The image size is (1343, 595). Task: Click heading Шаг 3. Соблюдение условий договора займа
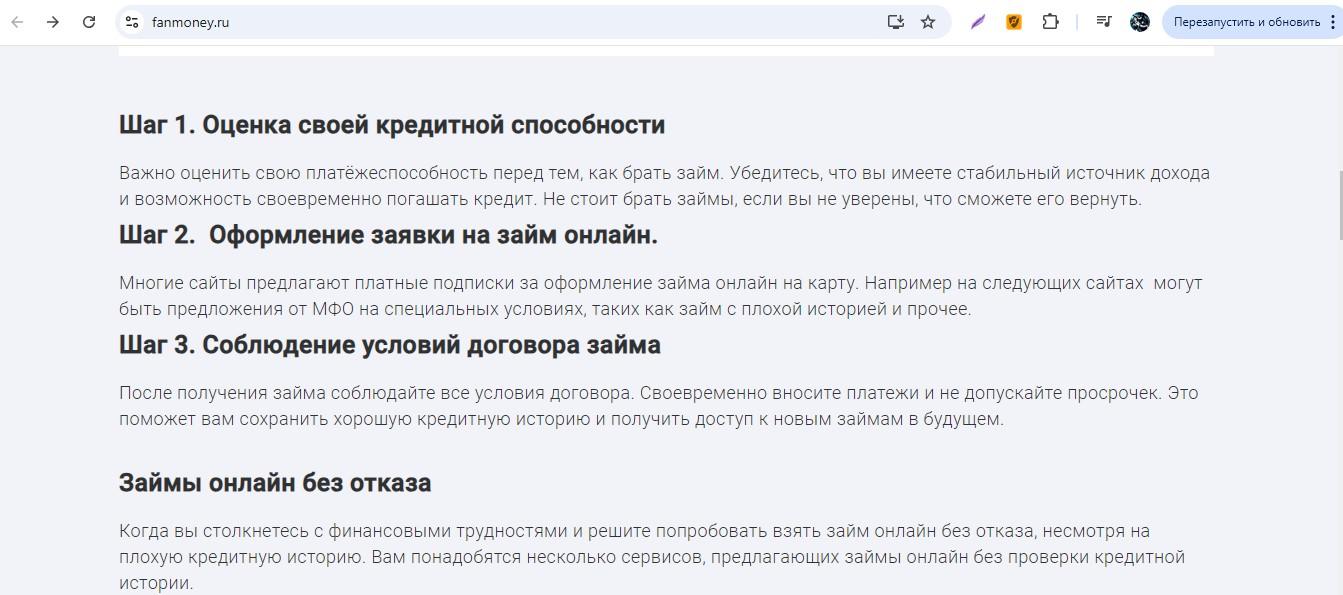[x=390, y=345]
